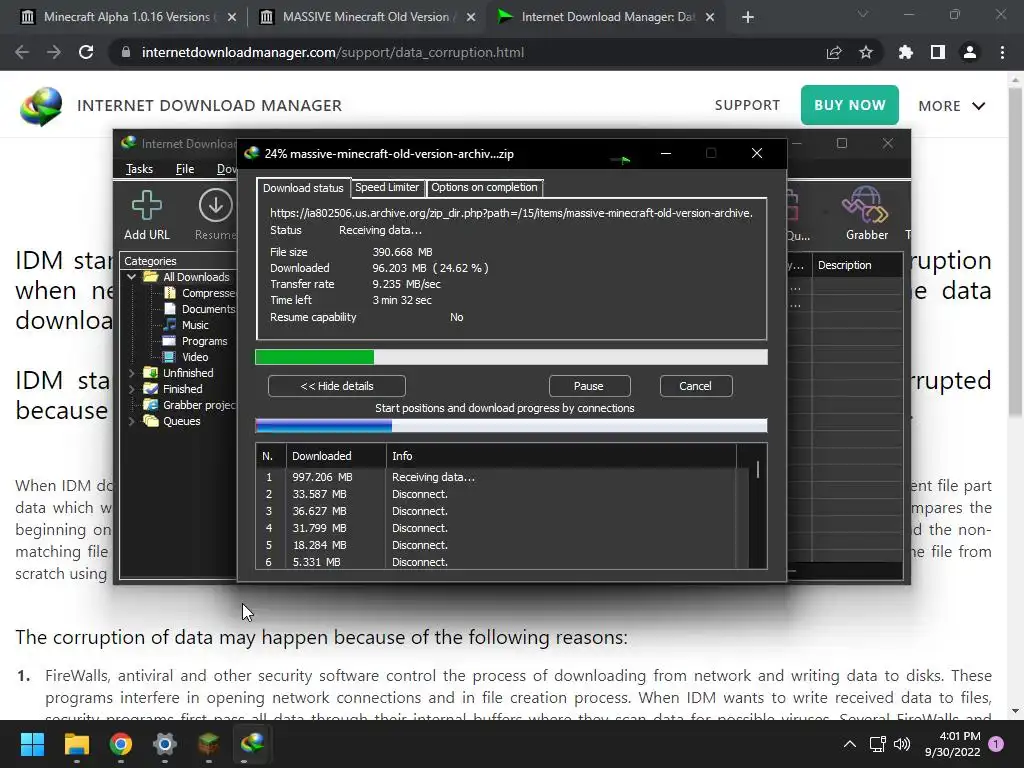The height and width of the screenshot is (768, 1024).
Task: Open the File menu in IDM
Action: tap(185, 169)
